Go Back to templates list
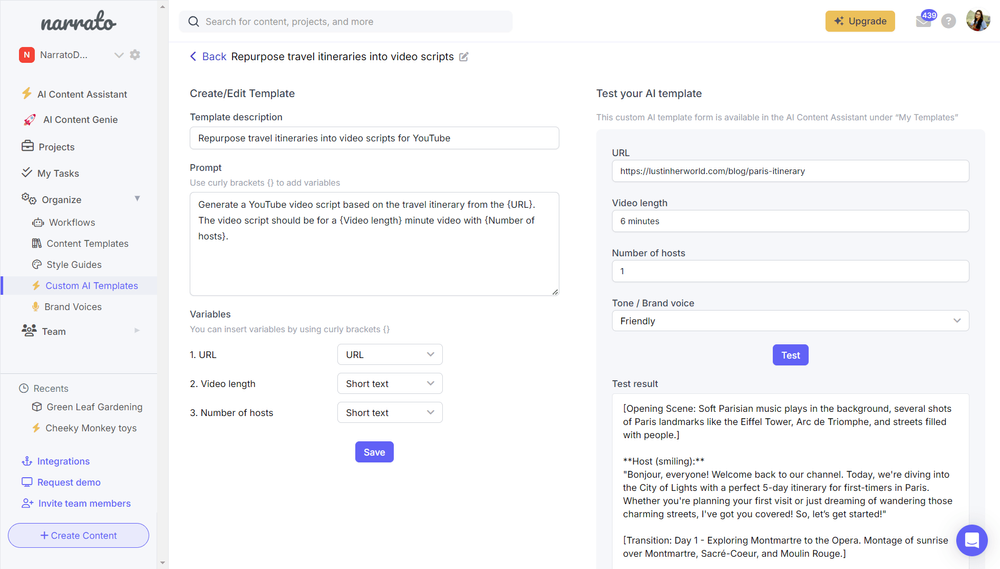 click(208, 57)
